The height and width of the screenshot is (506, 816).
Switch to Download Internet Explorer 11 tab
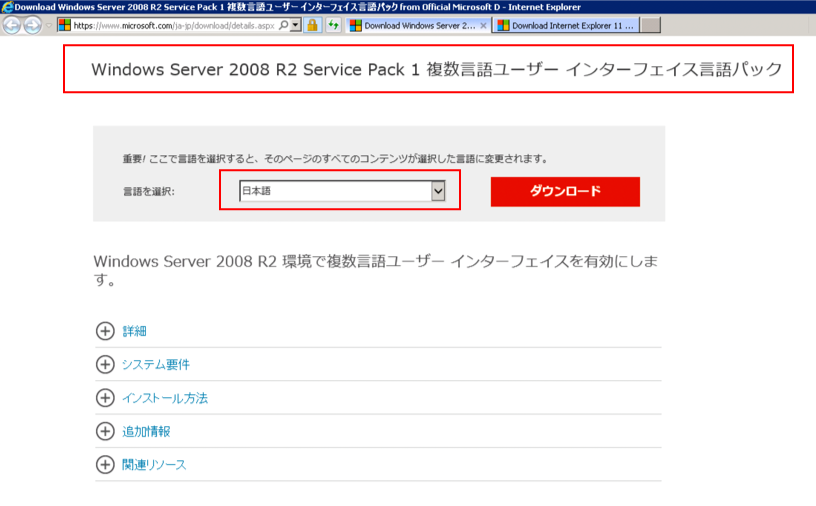pos(566,26)
